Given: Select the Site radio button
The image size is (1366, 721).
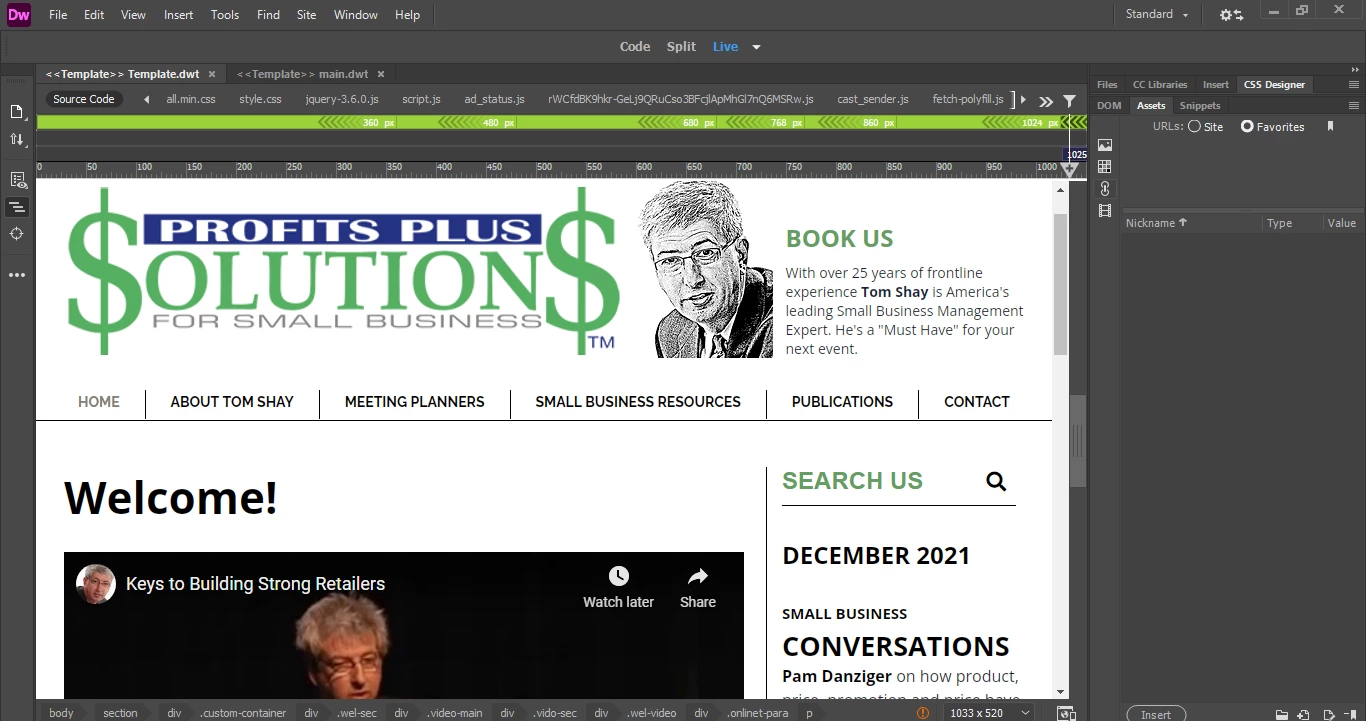Looking at the screenshot, I should coord(1194,127).
